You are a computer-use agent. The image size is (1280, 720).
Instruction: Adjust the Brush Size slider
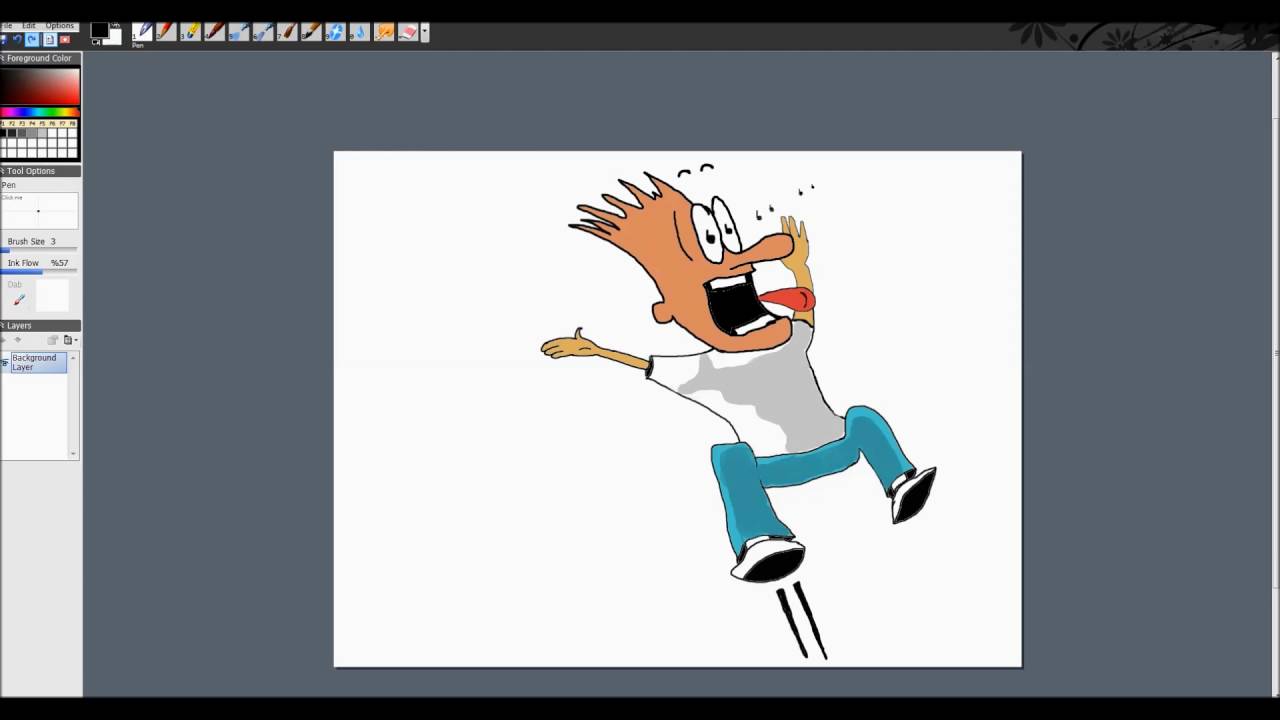click(x=39, y=250)
